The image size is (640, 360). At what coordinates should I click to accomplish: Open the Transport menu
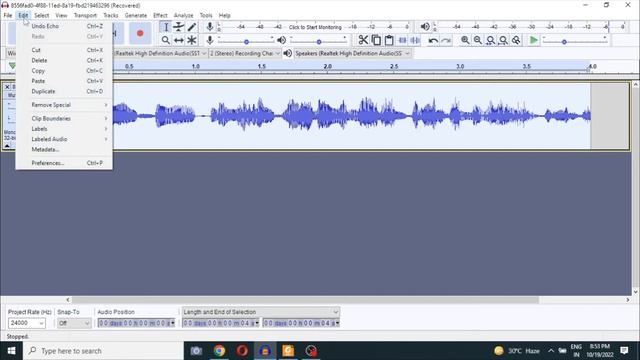point(85,15)
